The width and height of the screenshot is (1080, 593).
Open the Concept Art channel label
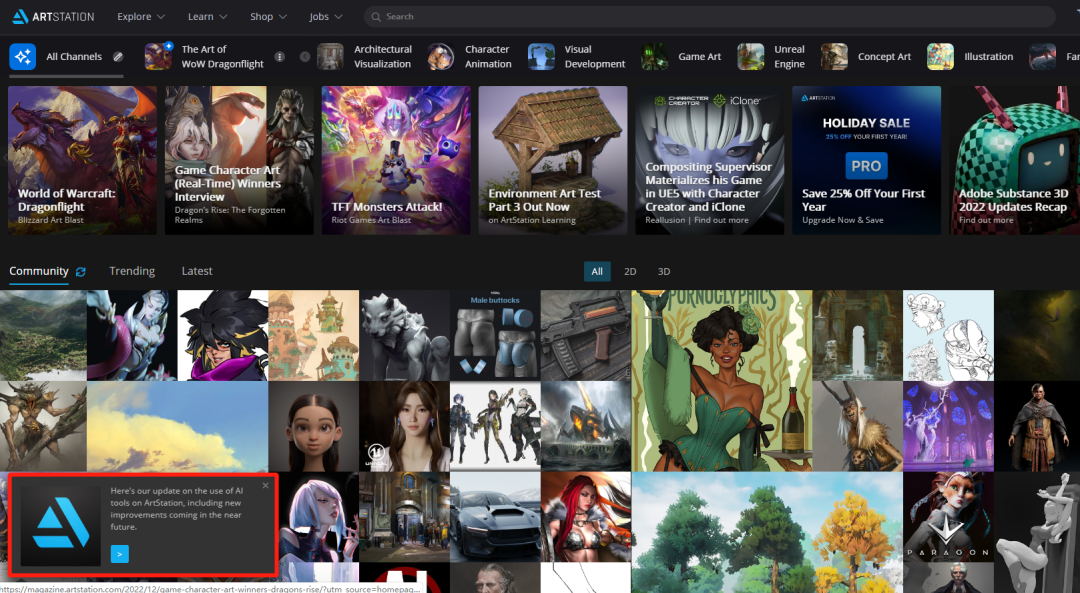[884, 56]
